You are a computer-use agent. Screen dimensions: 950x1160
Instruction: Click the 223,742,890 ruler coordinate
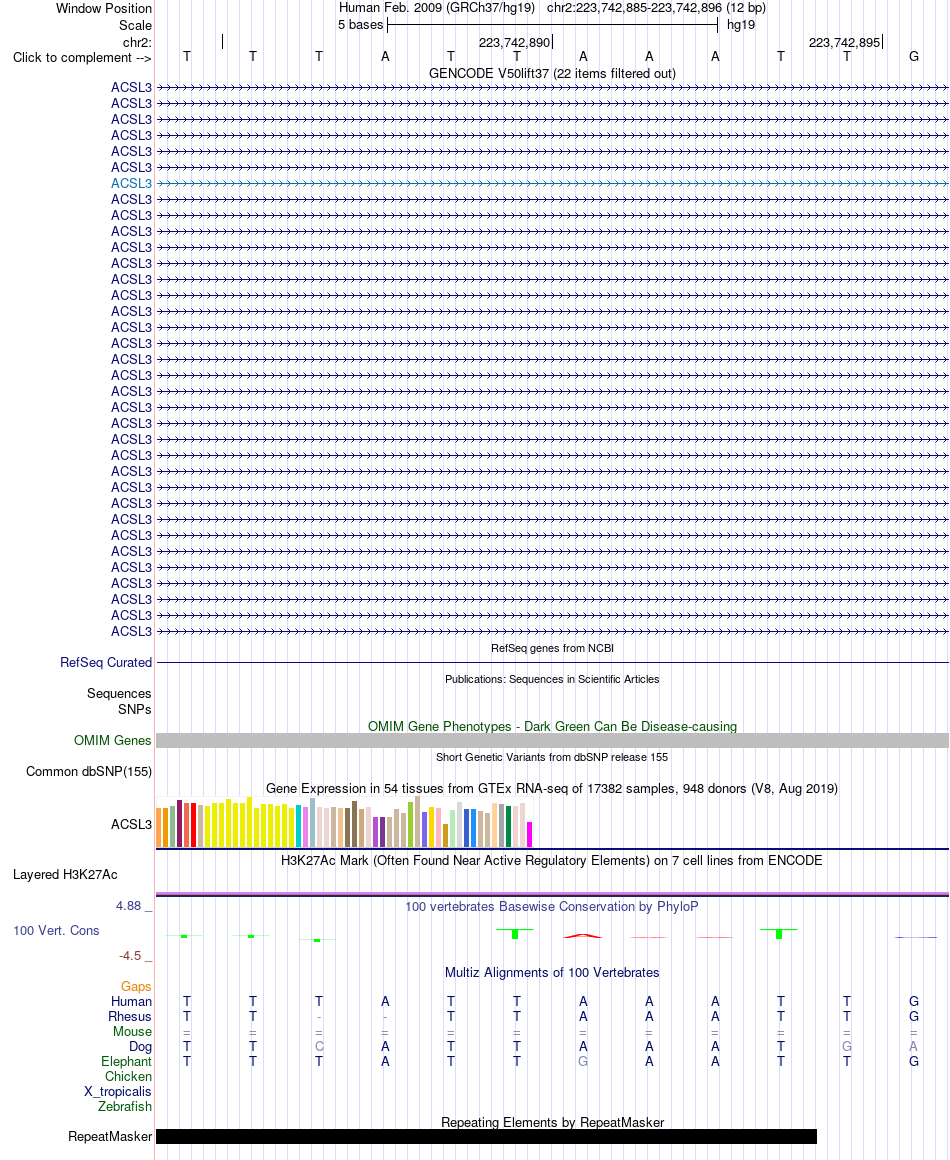click(x=514, y=42)
